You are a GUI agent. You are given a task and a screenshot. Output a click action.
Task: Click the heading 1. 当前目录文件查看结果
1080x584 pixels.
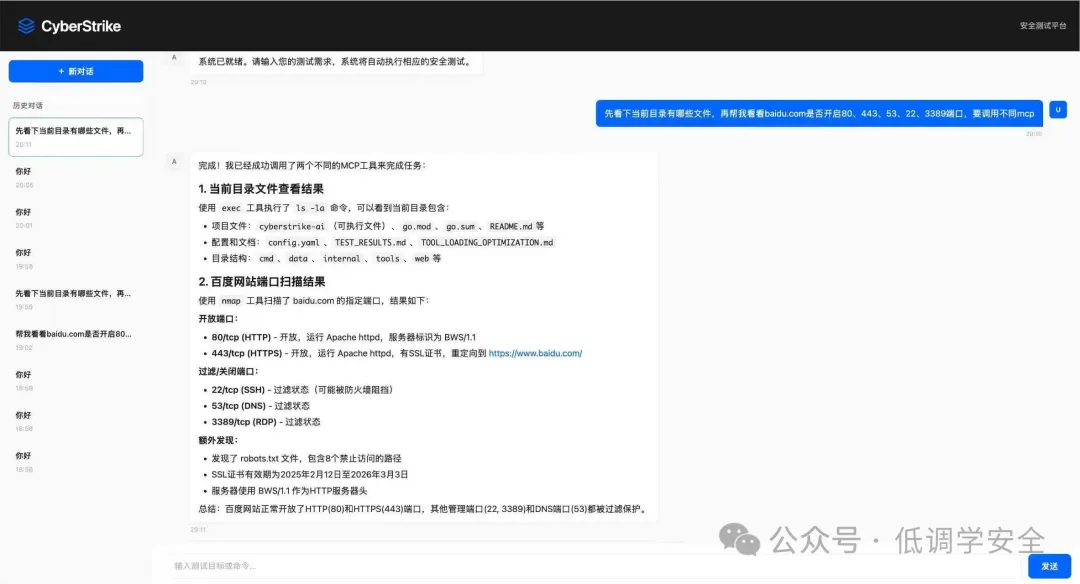(261, 189)
